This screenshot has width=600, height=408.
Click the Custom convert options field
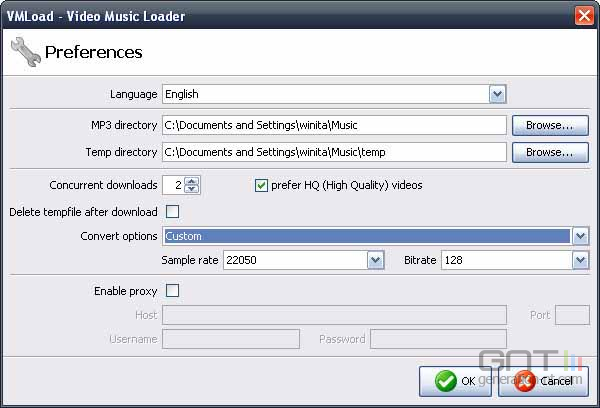point(367,236)
